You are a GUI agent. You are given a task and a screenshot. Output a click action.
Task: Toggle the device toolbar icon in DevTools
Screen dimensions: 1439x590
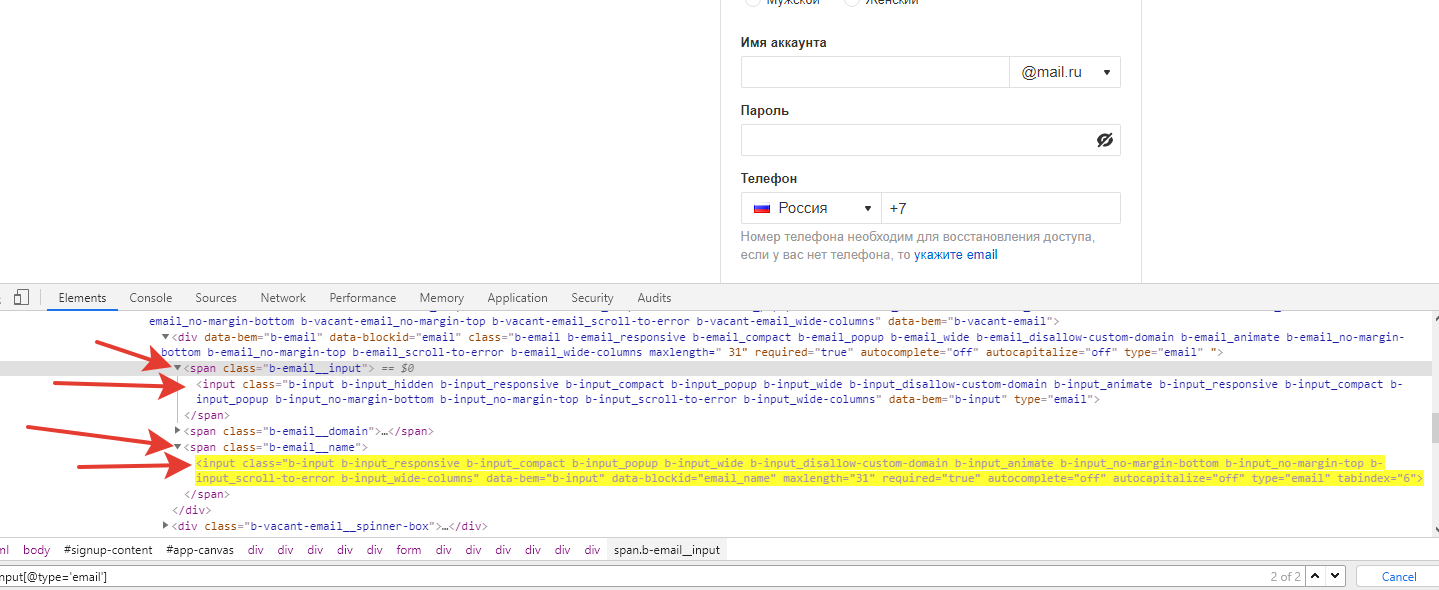[x=21, y=297]
